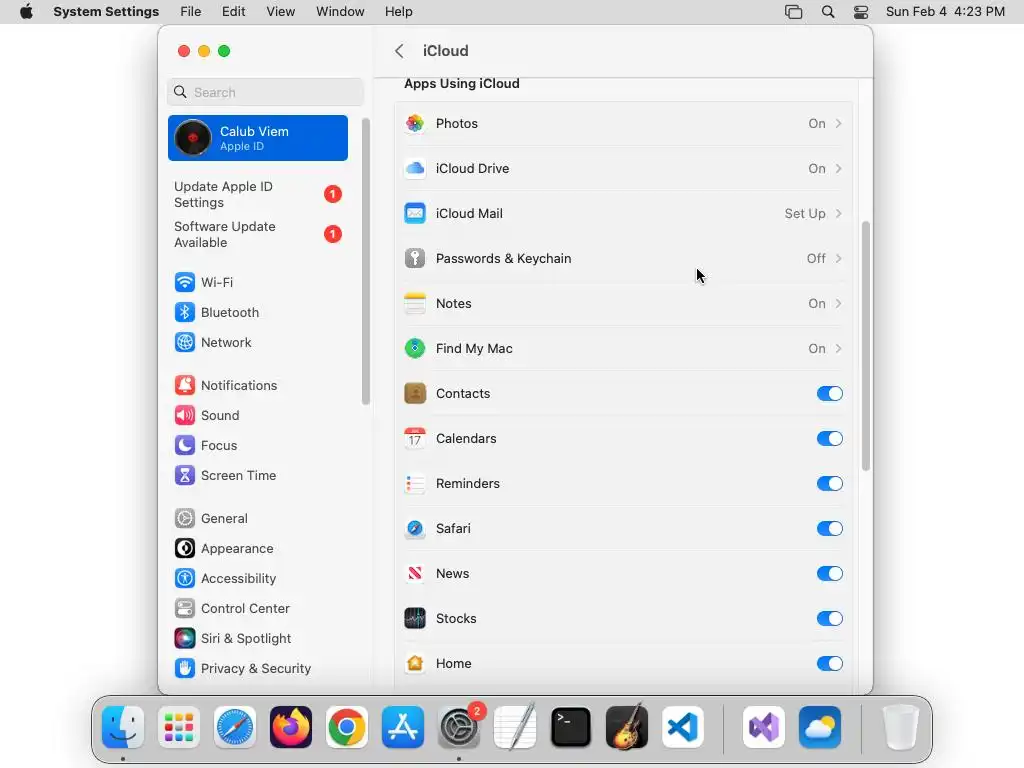Open Wi-Fi settings in sidebar

coord(258,282)
